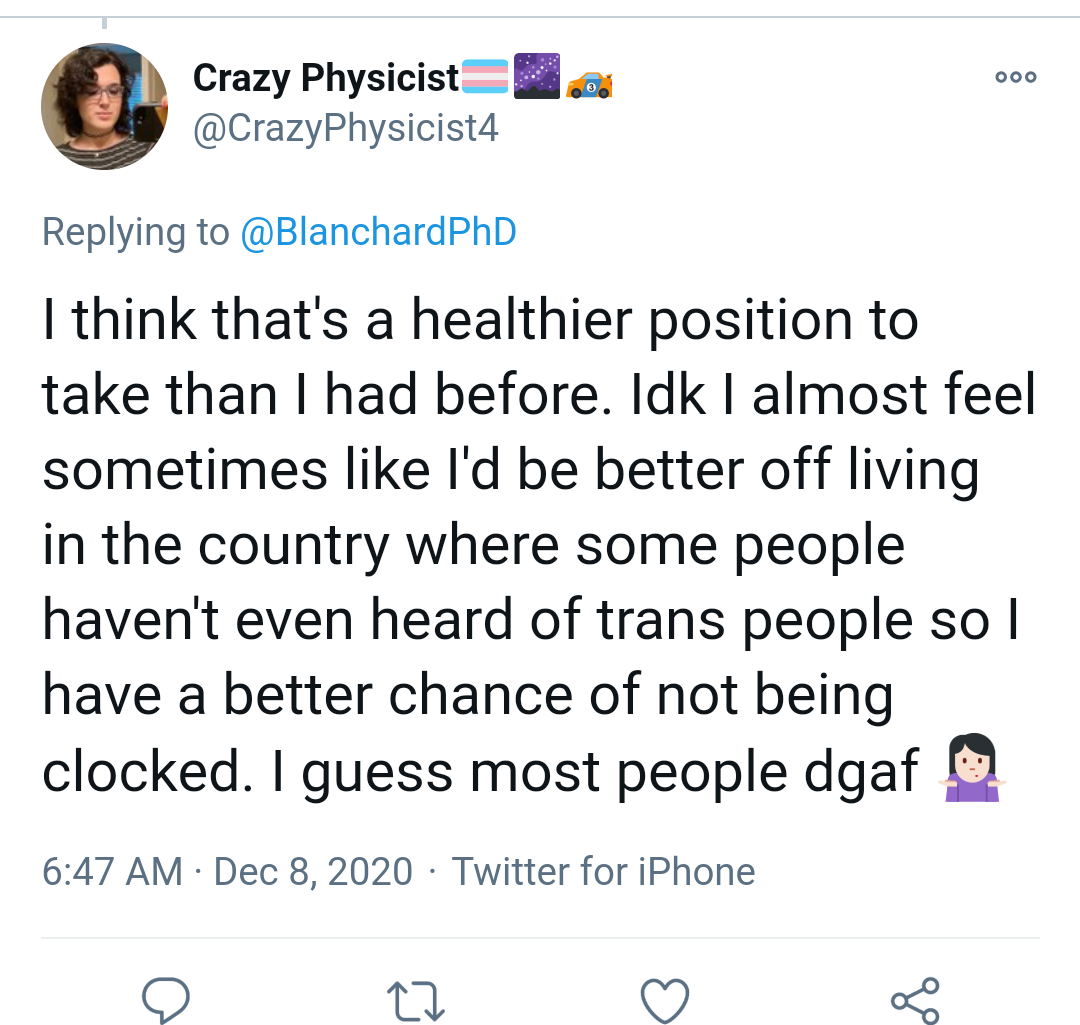Click the 6:47 AM time text
This screenshot has height=1025, width=1080.
112,871
